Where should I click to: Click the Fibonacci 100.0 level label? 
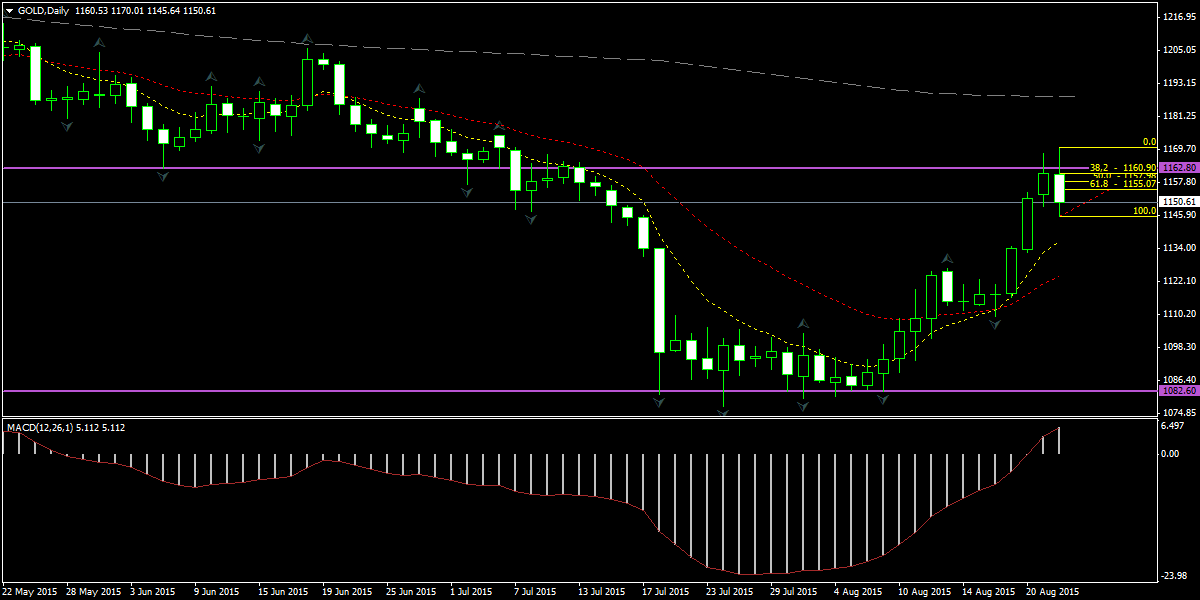click(1145, 211)
